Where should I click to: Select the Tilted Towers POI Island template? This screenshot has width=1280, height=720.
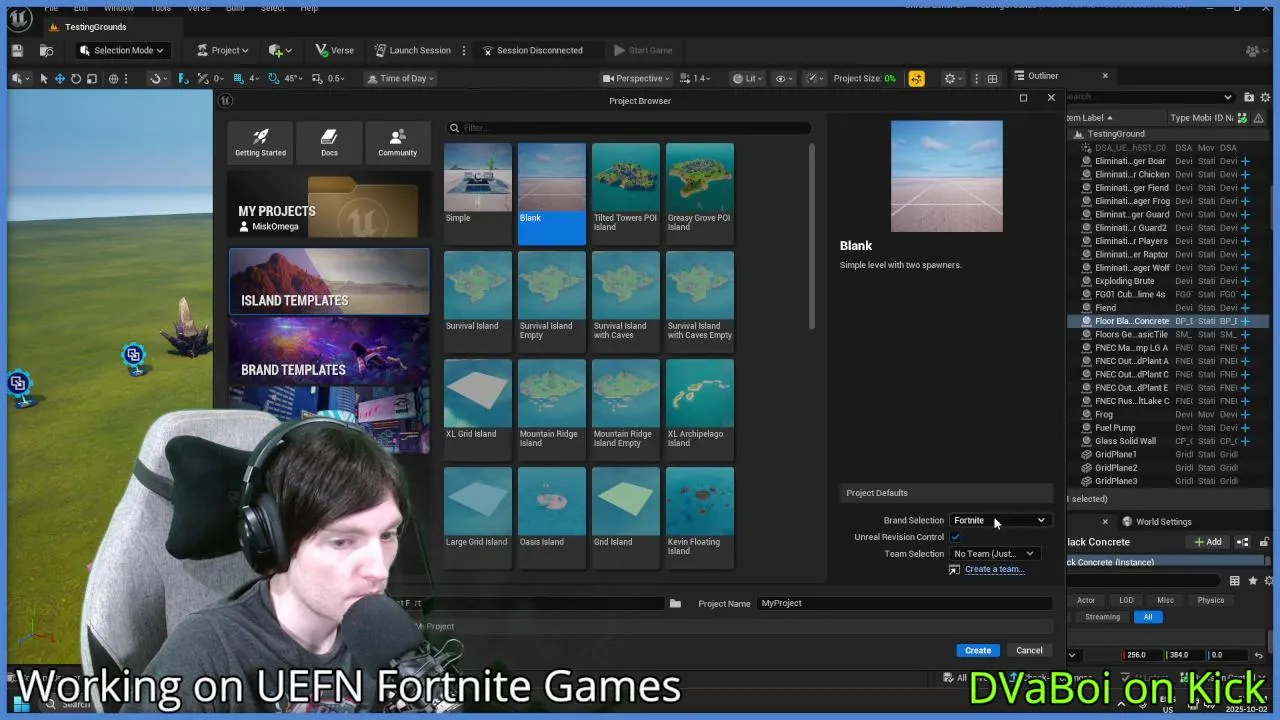click(x=626, y=194)
